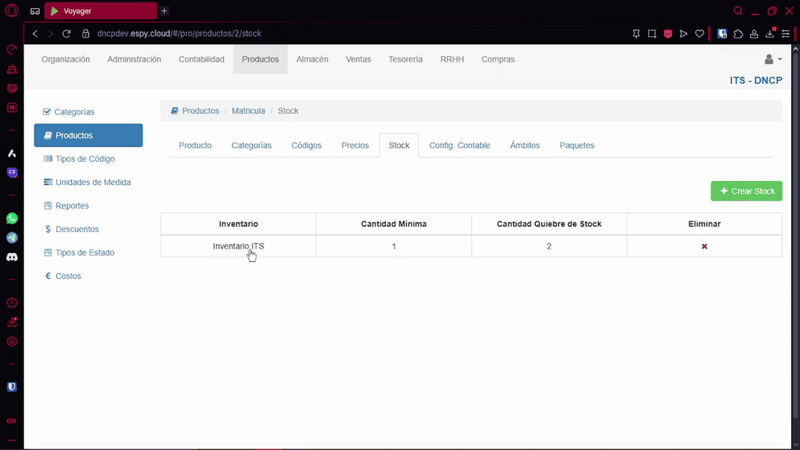
Task: Click Matricula in the breadcrumb
Action: coord(248,111)
